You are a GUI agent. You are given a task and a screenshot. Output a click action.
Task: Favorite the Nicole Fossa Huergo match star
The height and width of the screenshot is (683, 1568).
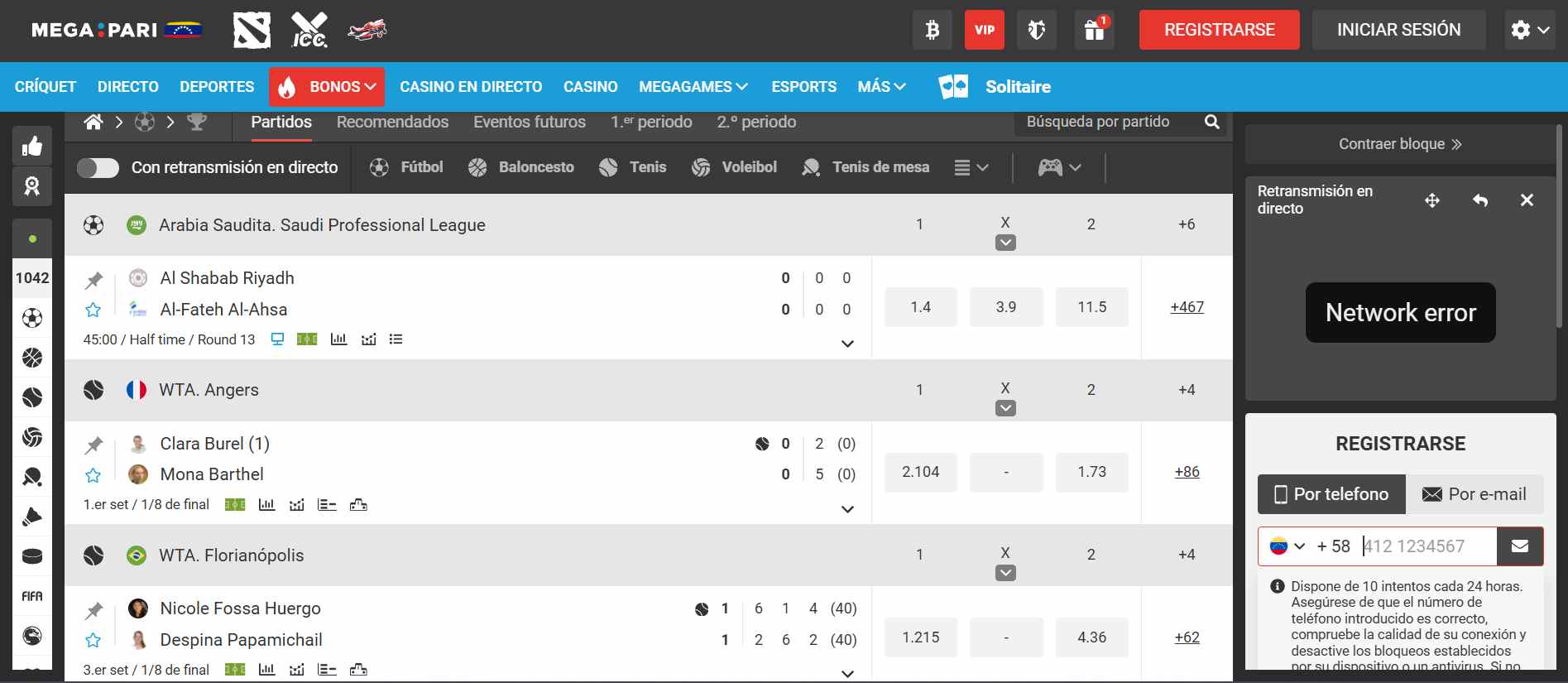click(x=94, y=640)
